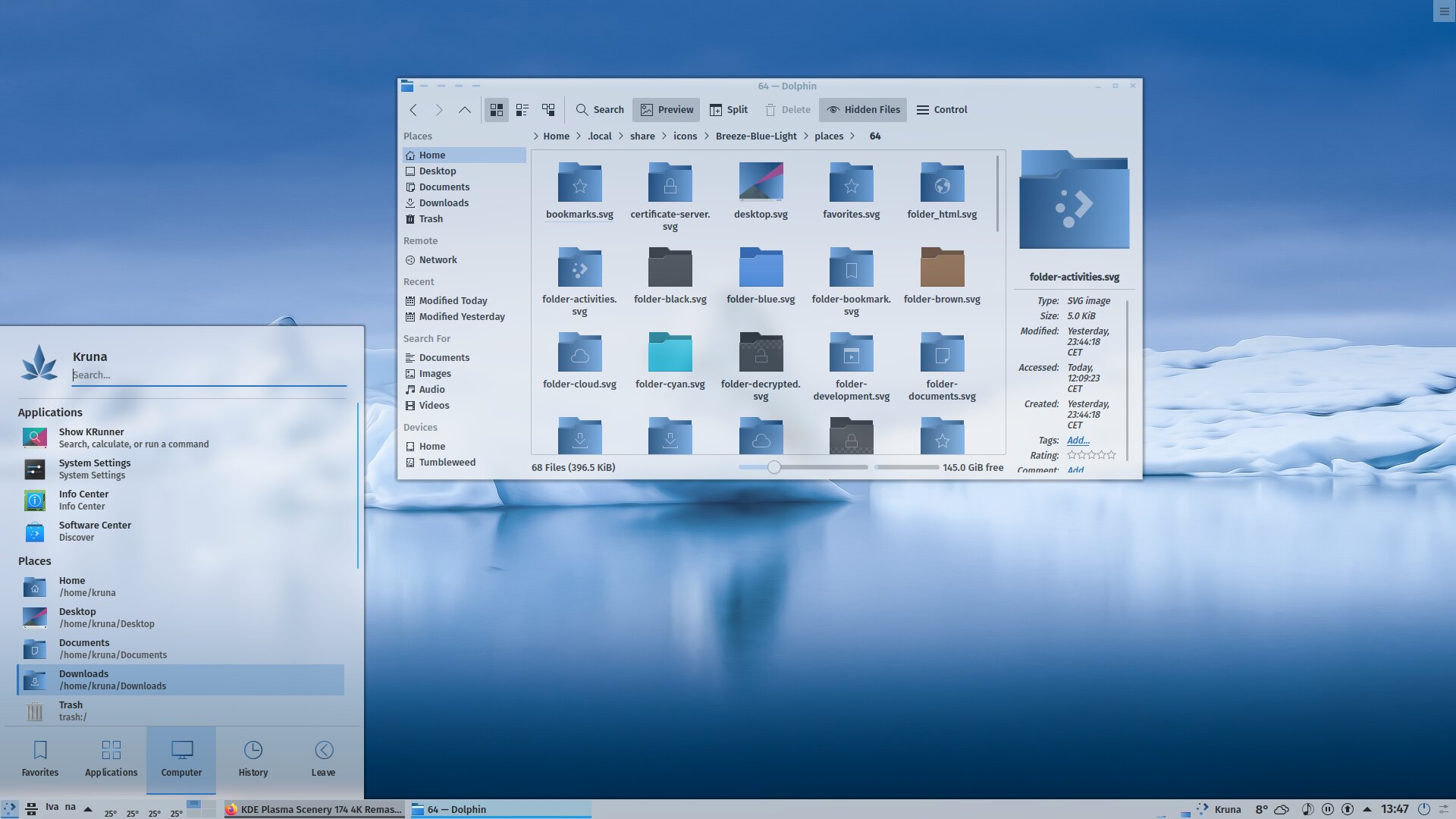The image size is (1456, 819).
Task: Switch to Details tree view mode
Action: (x=548, y=110)
